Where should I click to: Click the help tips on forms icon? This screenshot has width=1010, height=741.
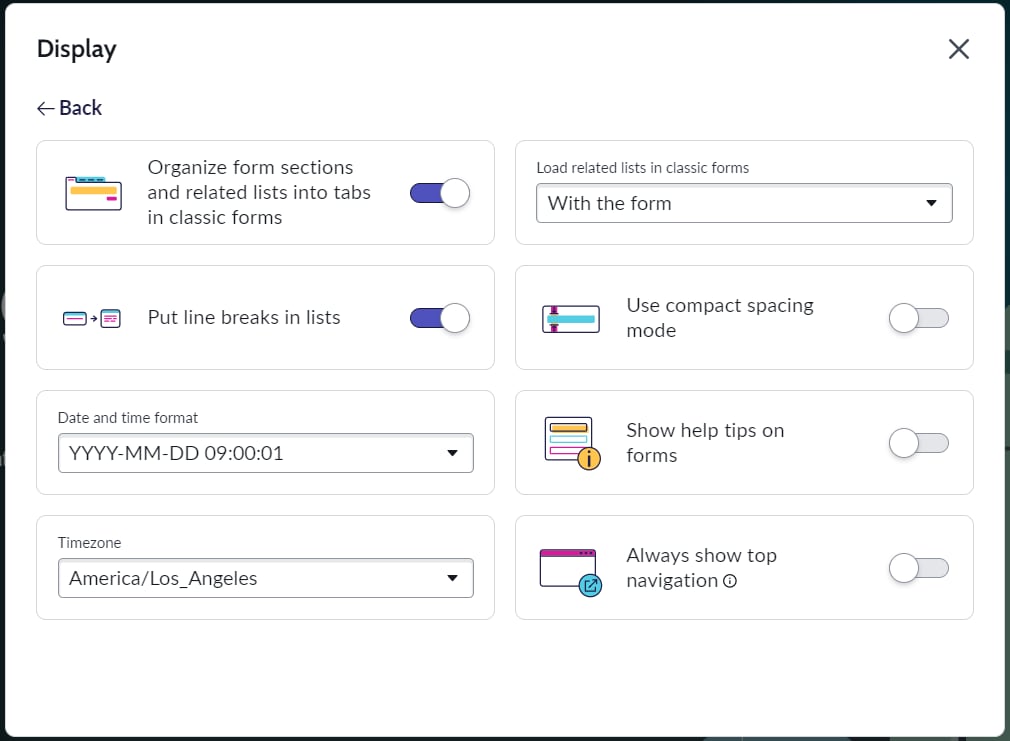click(x=570, y=442)
